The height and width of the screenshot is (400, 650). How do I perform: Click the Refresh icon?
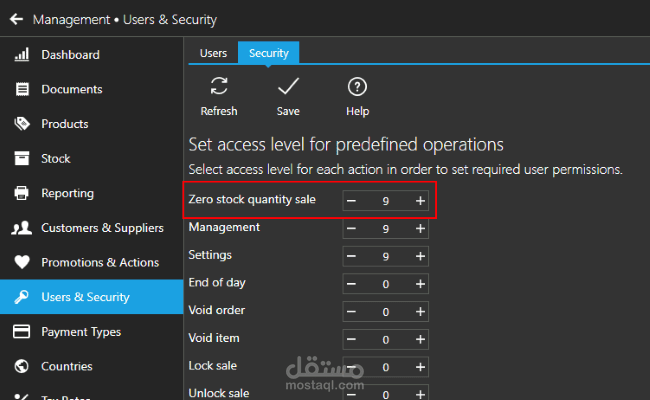click(x=219, y=87)
